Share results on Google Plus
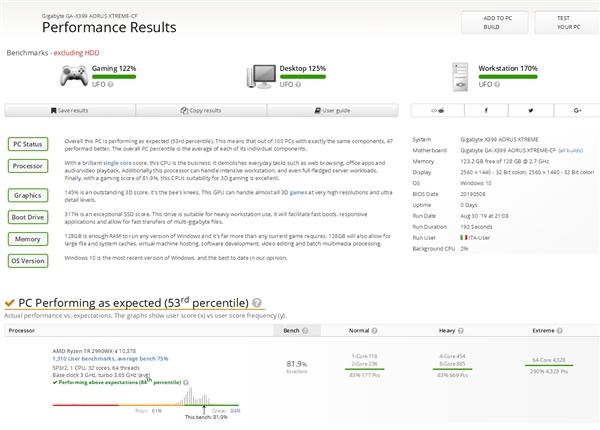600x430 pixels. tap(577, 110)
